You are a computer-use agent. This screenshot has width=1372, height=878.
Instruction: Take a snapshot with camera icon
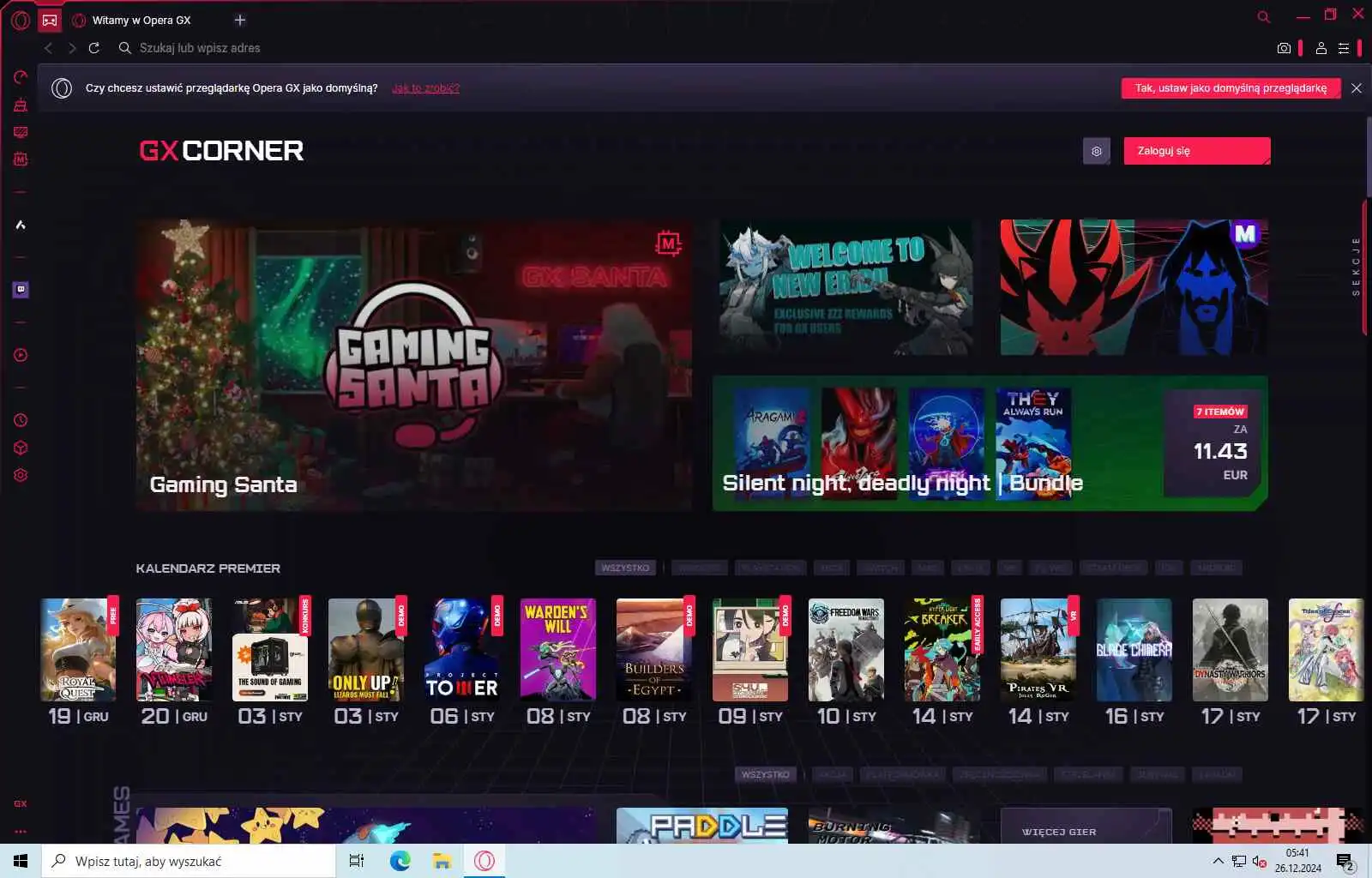point(1284,48)
